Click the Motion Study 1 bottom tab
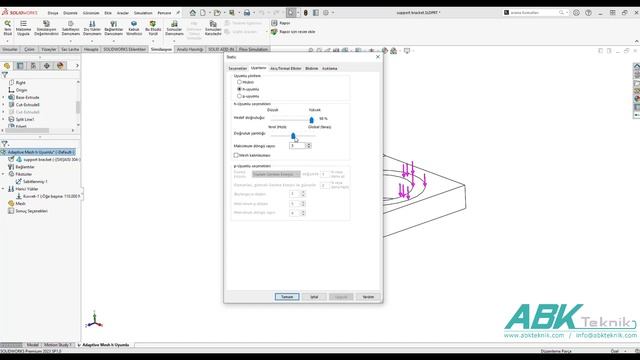Viewport: 640px width, 360px height. pyautogui.click(x=58, y=345)
